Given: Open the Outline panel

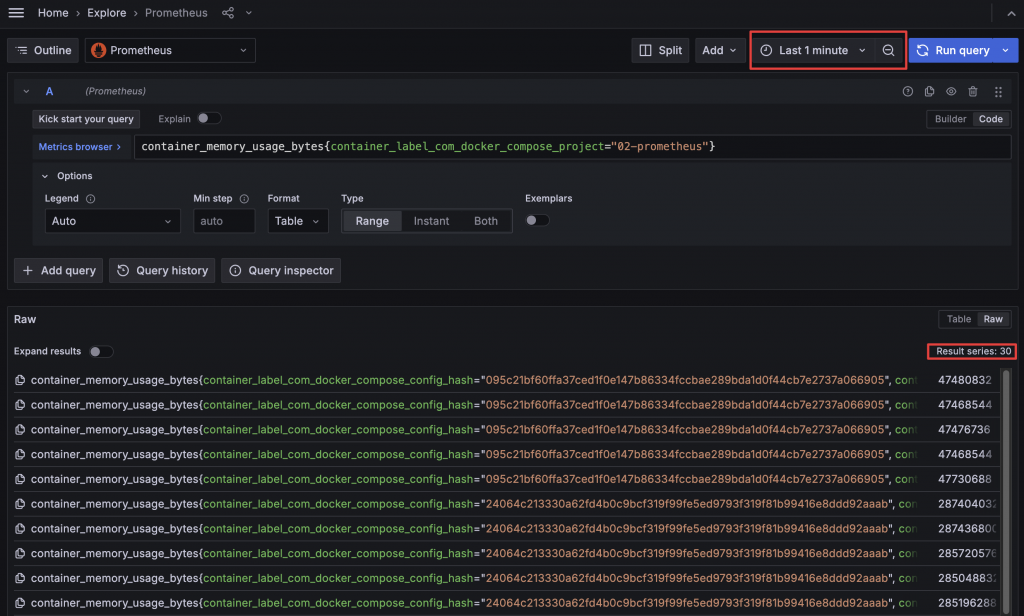Looking at the screenshot, I should click(43, 50).
